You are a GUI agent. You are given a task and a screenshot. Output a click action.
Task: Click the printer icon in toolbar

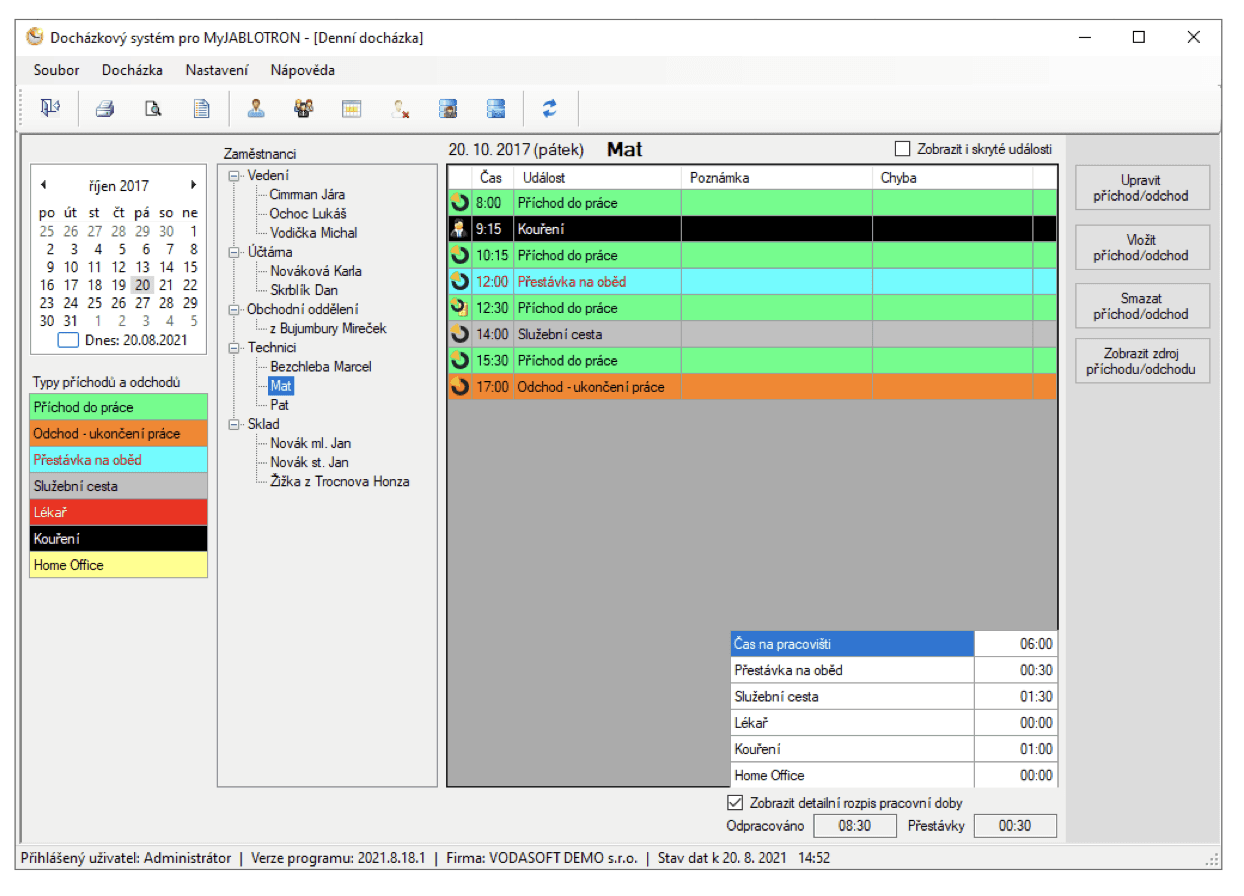tap(105, 109)
